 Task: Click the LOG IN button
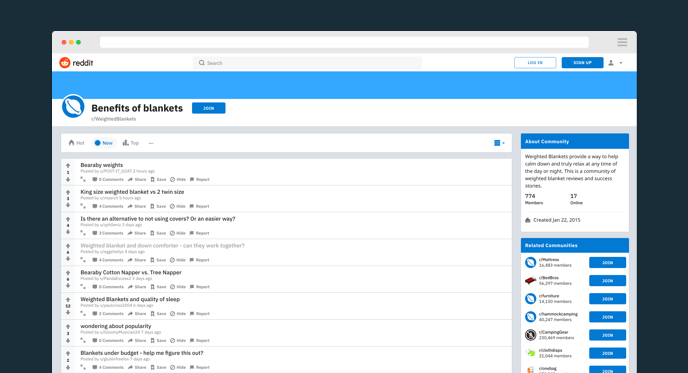[535, 63]
